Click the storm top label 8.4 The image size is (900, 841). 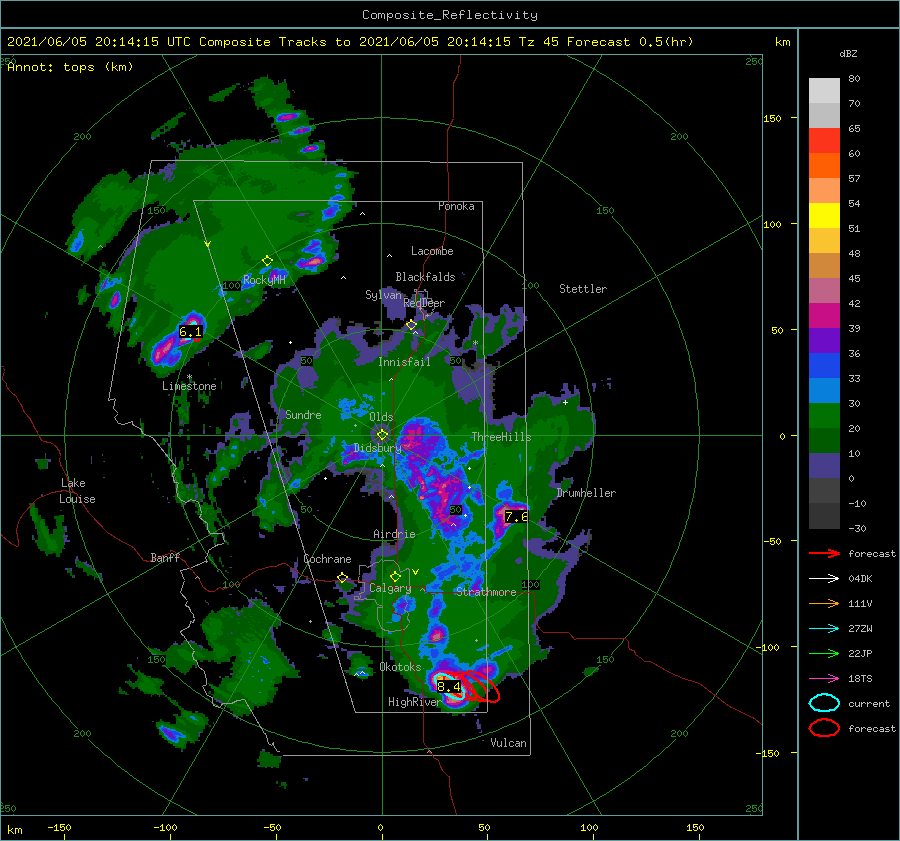(x=449, y=686)
